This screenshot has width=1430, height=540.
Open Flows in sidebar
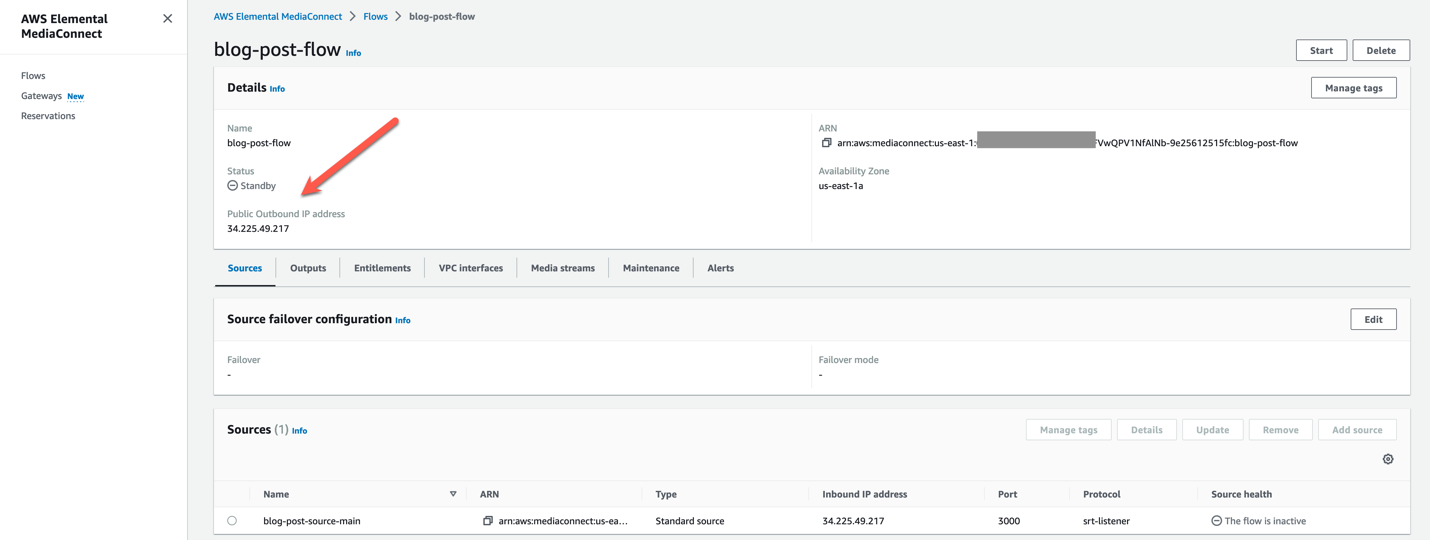coord(33,76)
